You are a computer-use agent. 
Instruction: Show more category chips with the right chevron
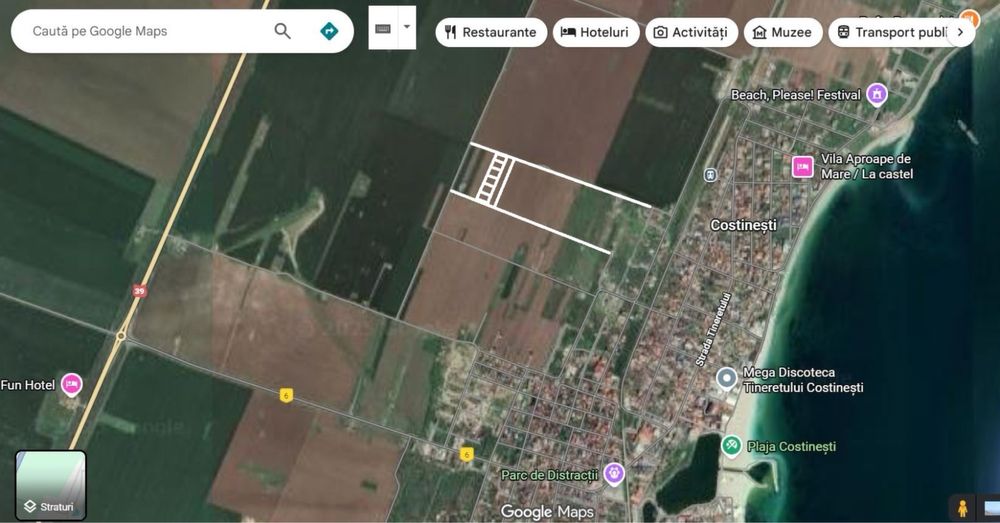(960, 32)
